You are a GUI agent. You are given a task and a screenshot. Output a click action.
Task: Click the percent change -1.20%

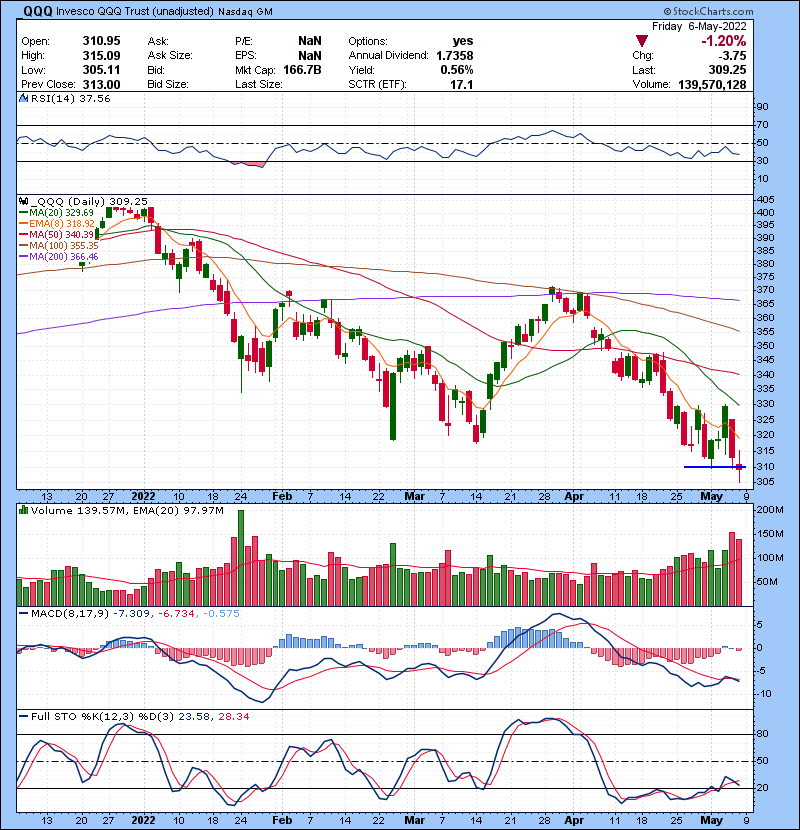click(x=724, y=41)
